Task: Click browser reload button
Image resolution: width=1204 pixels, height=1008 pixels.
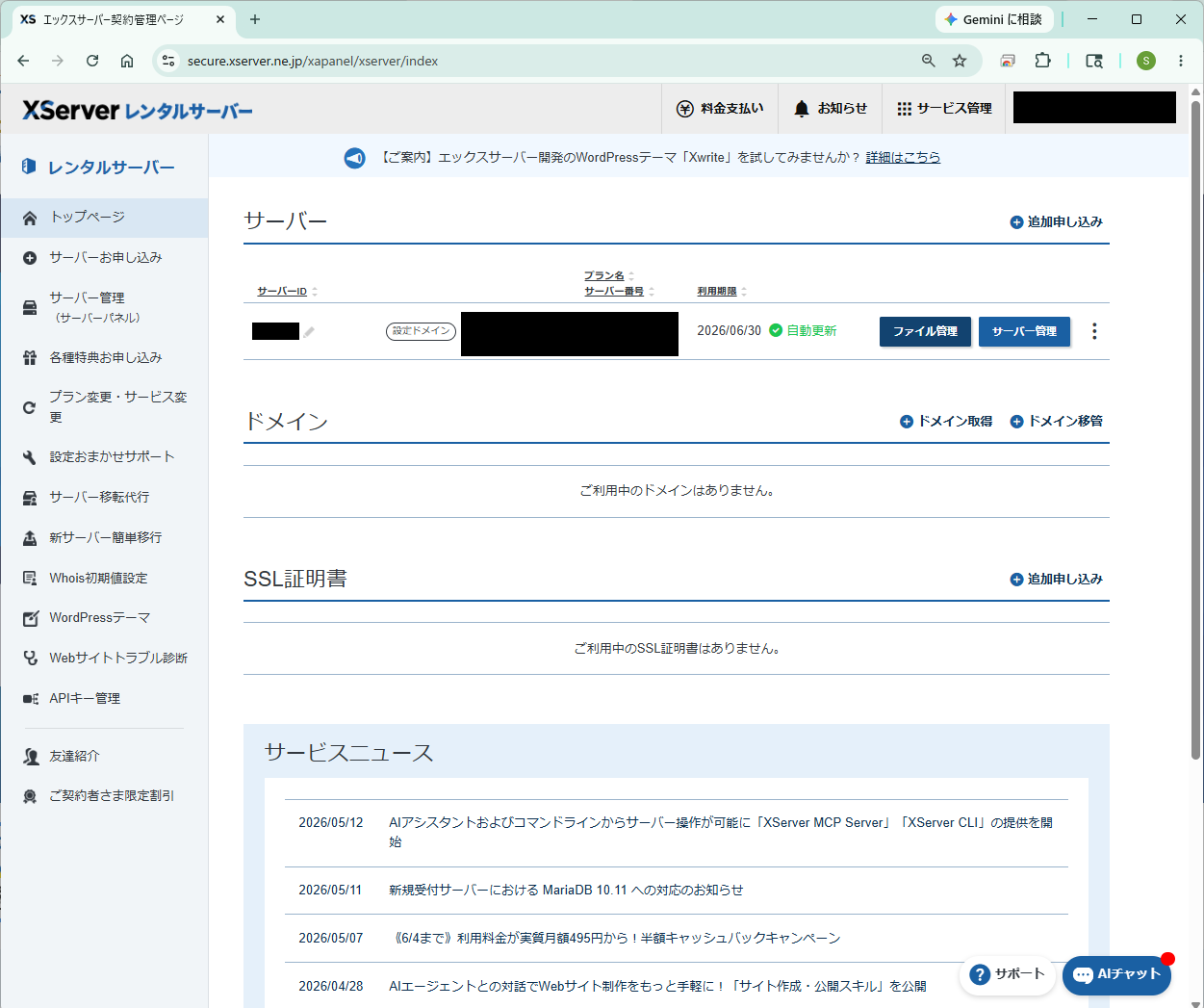Action: (92, 61)
